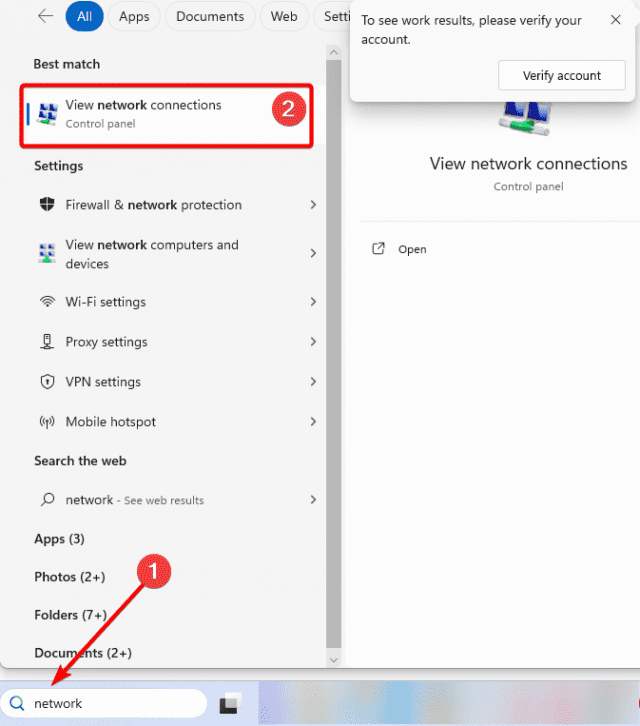Image resolution: width=640 pixels, height=726 pixels.
Task: Switch to the Web filter tab
Action: 283,16
